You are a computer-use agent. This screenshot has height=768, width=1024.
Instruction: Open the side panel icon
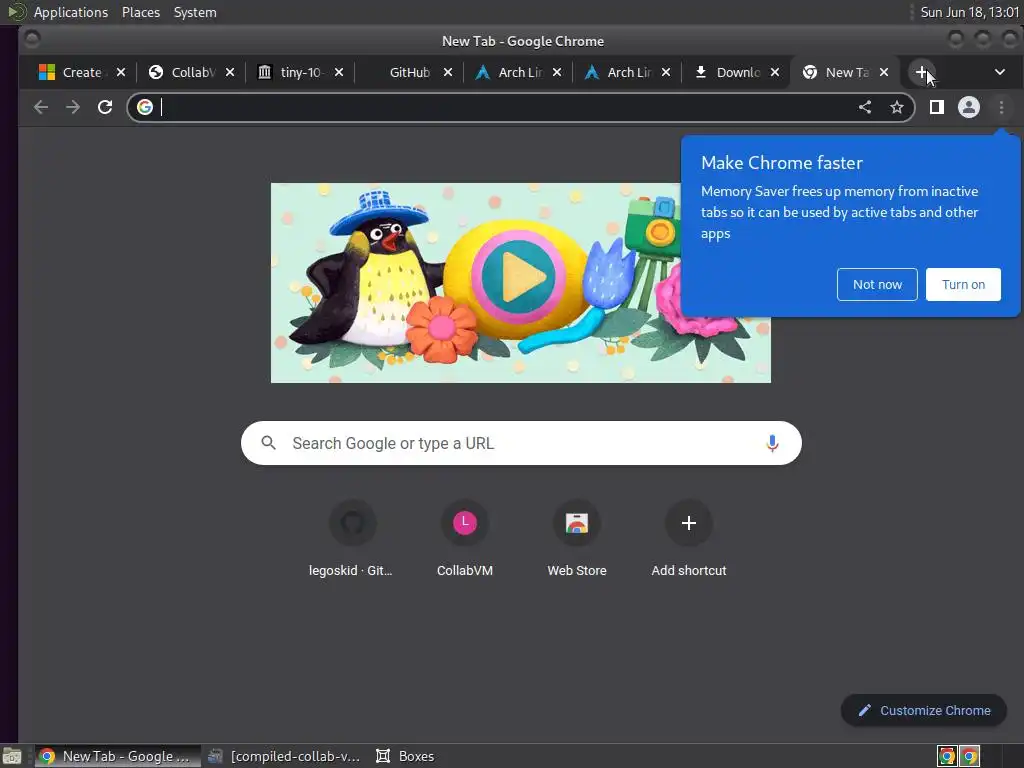(936, 107)
